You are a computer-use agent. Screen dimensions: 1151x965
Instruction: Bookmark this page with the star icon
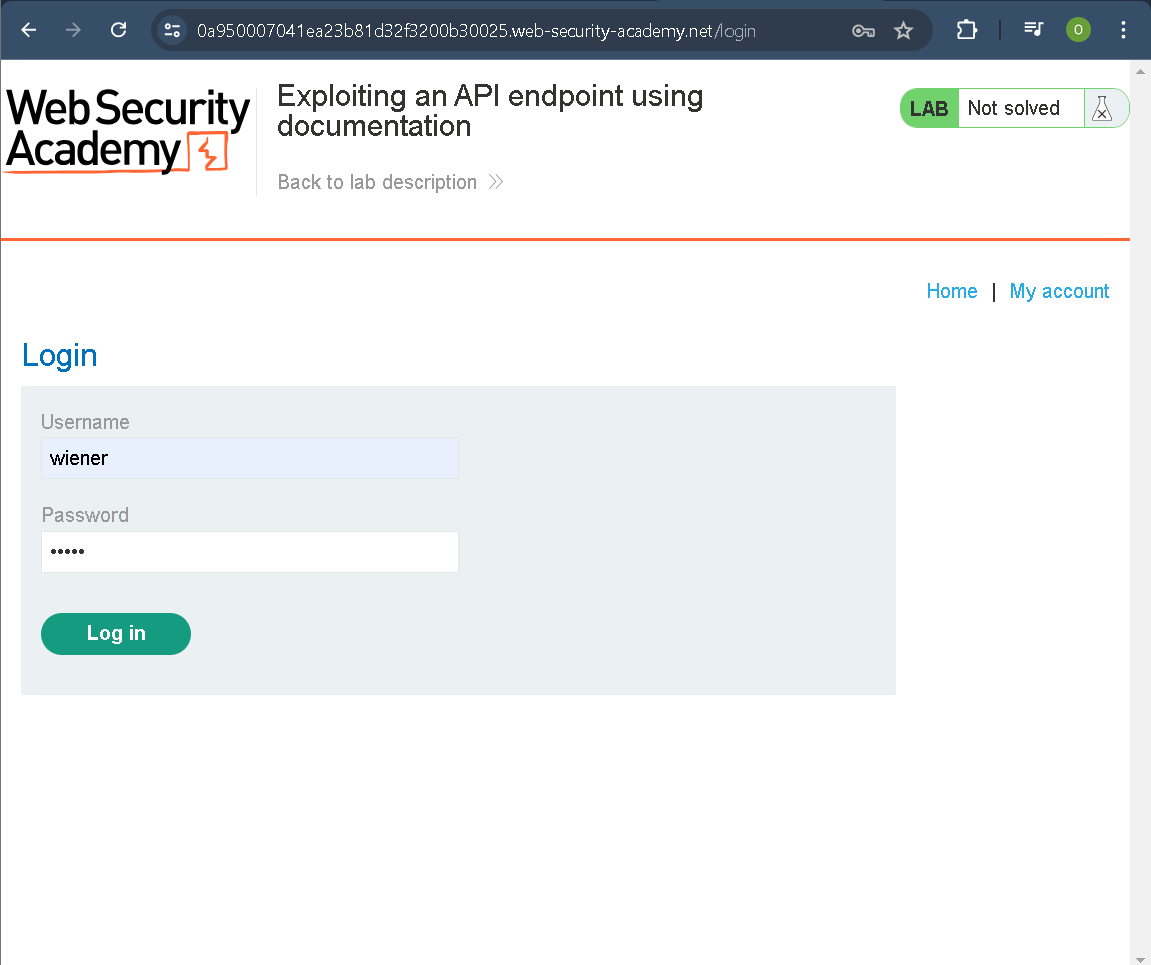click(x=904, y=31)
